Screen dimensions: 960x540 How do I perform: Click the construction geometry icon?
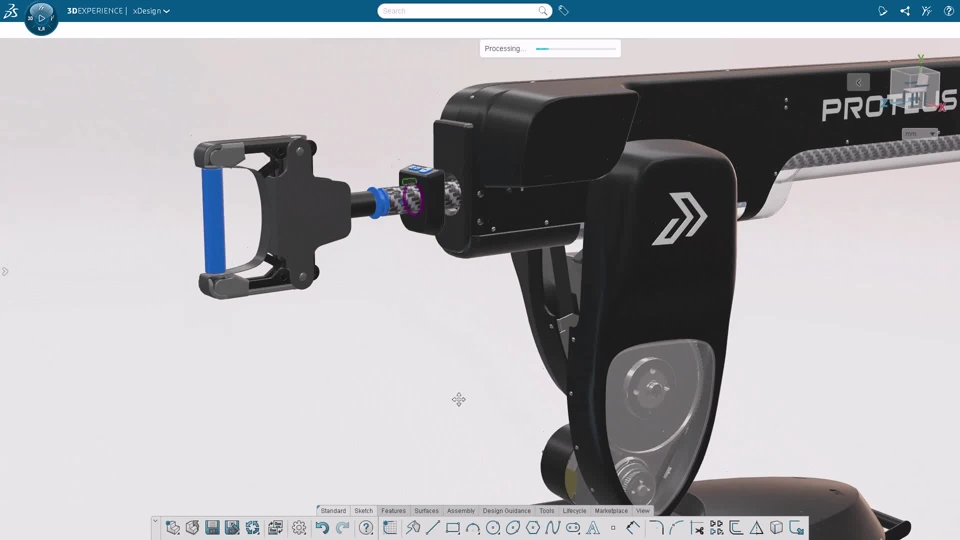(x=633, y=528)
